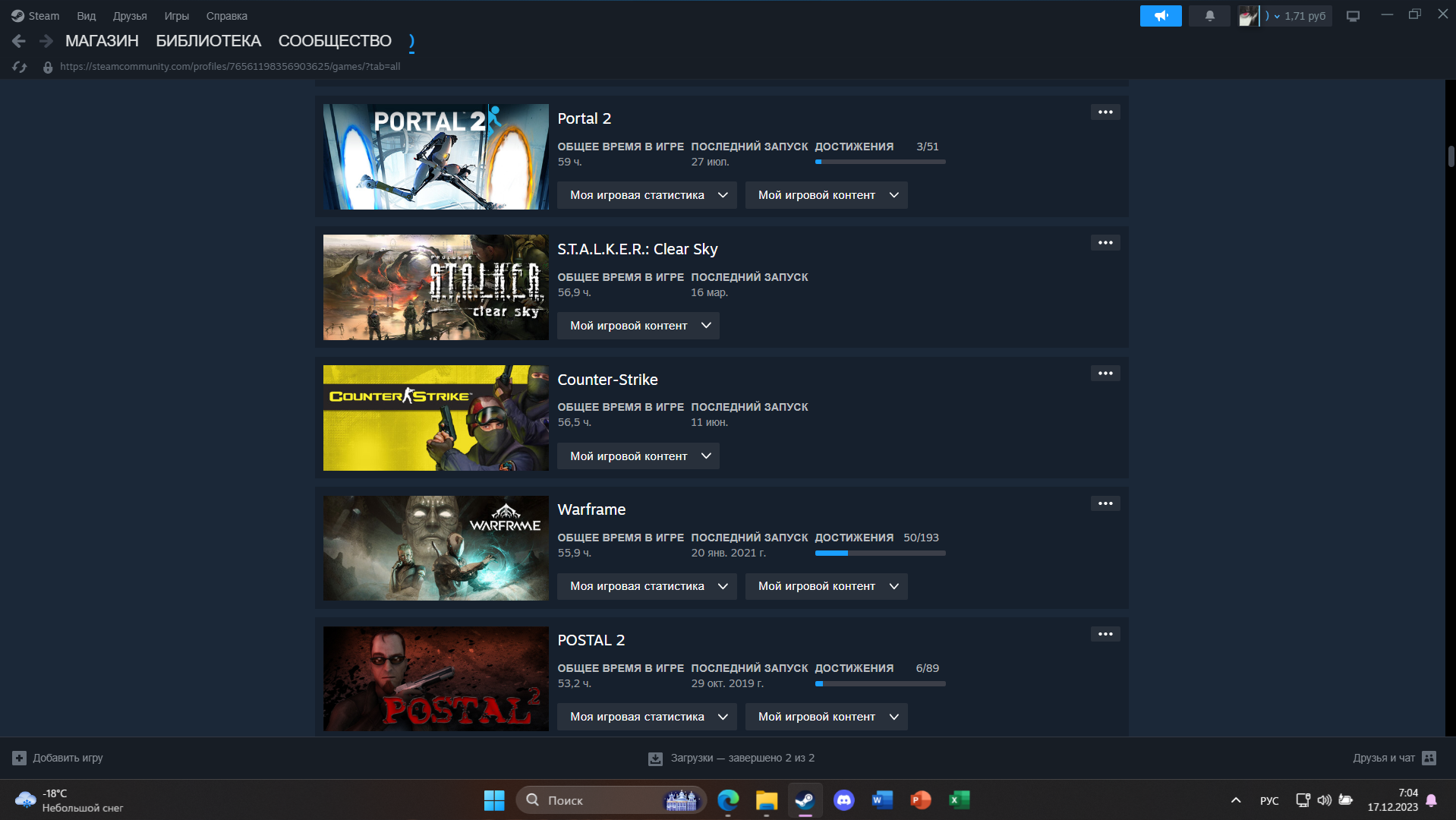Click the page URL in the address bar
This screenshot has width=1456, height=820.
click(x=230, y=67)
